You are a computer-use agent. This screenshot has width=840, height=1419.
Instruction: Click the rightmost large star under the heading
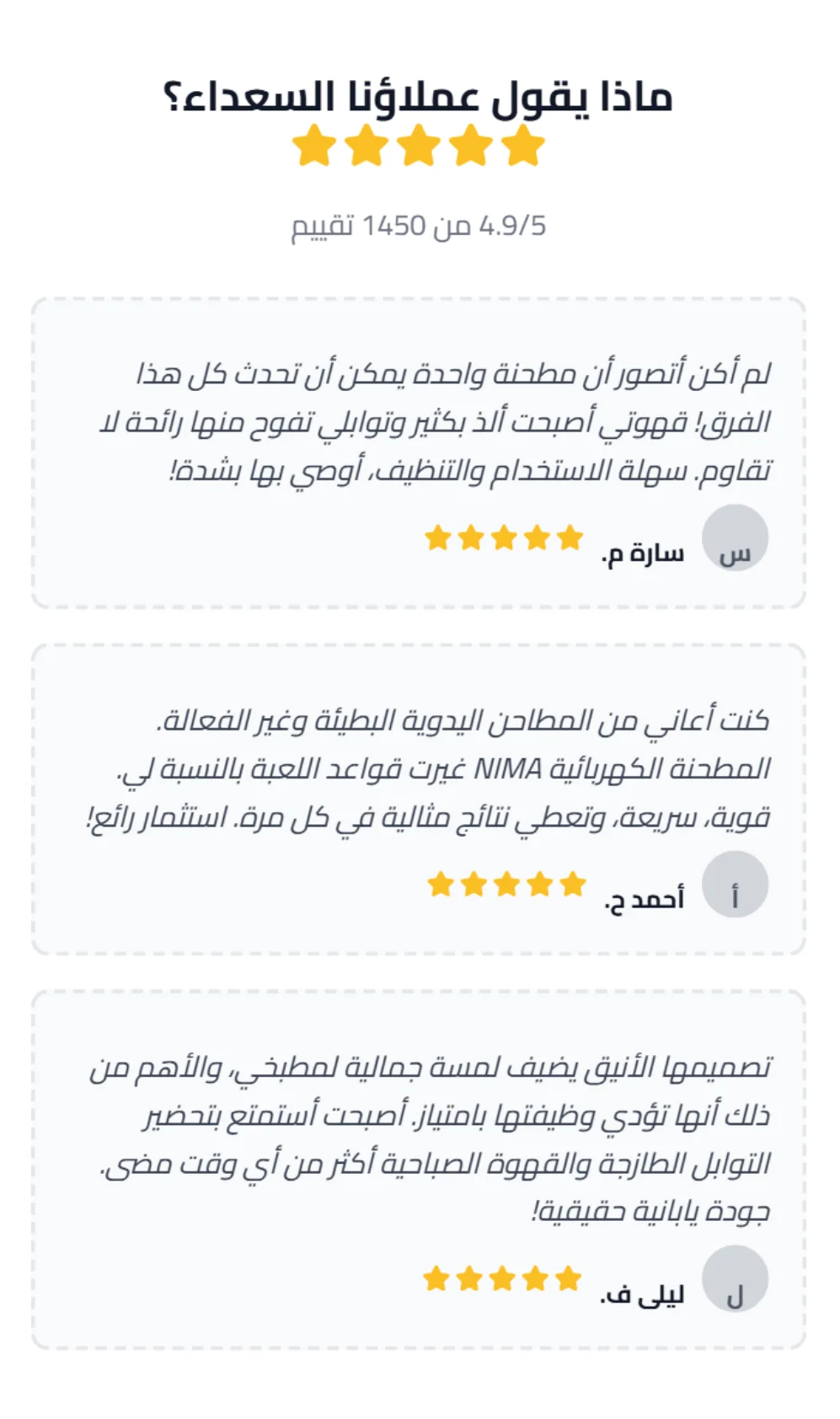[523, 145]
